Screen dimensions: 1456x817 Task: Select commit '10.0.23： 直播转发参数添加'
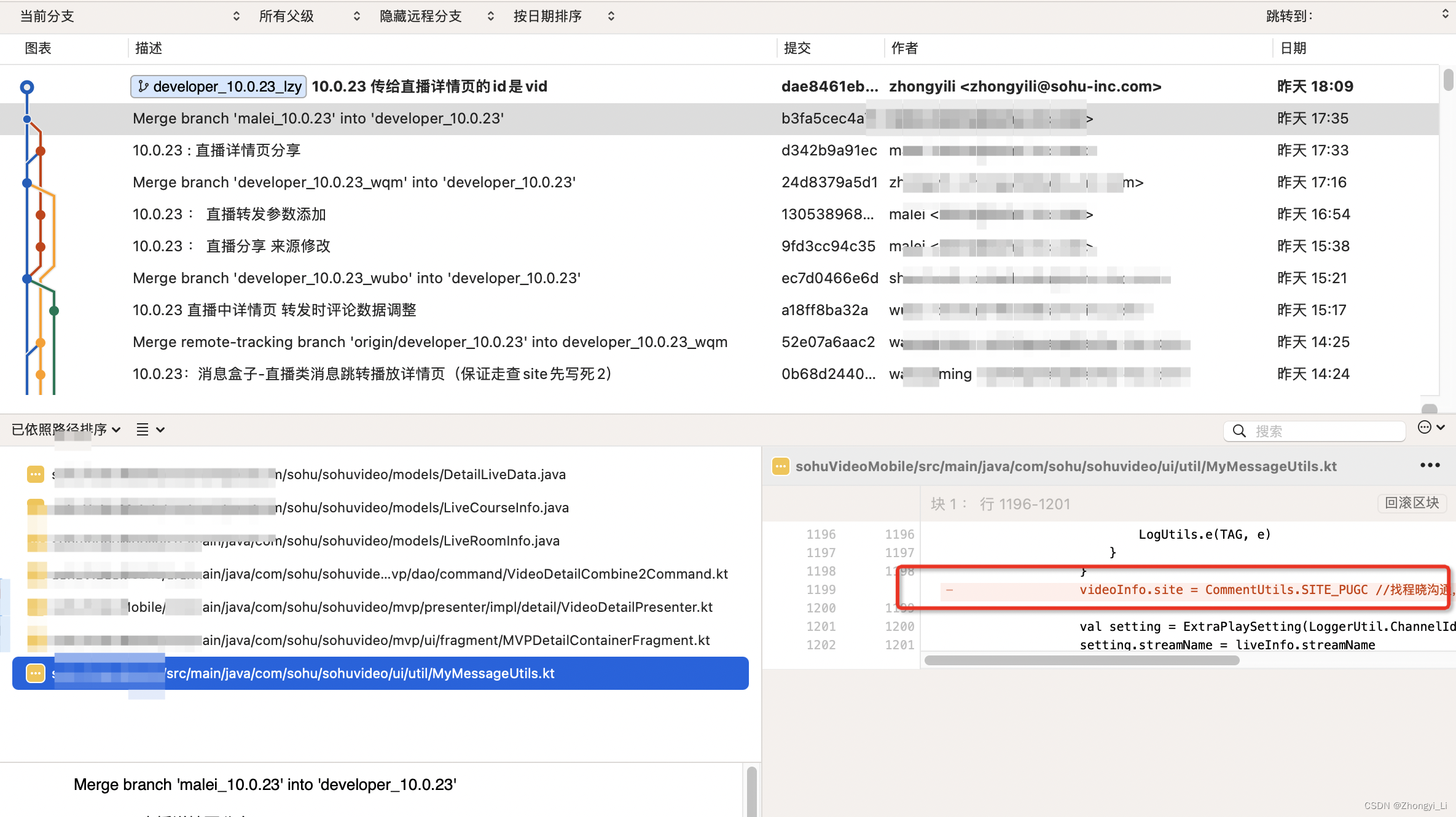point(719,214)
